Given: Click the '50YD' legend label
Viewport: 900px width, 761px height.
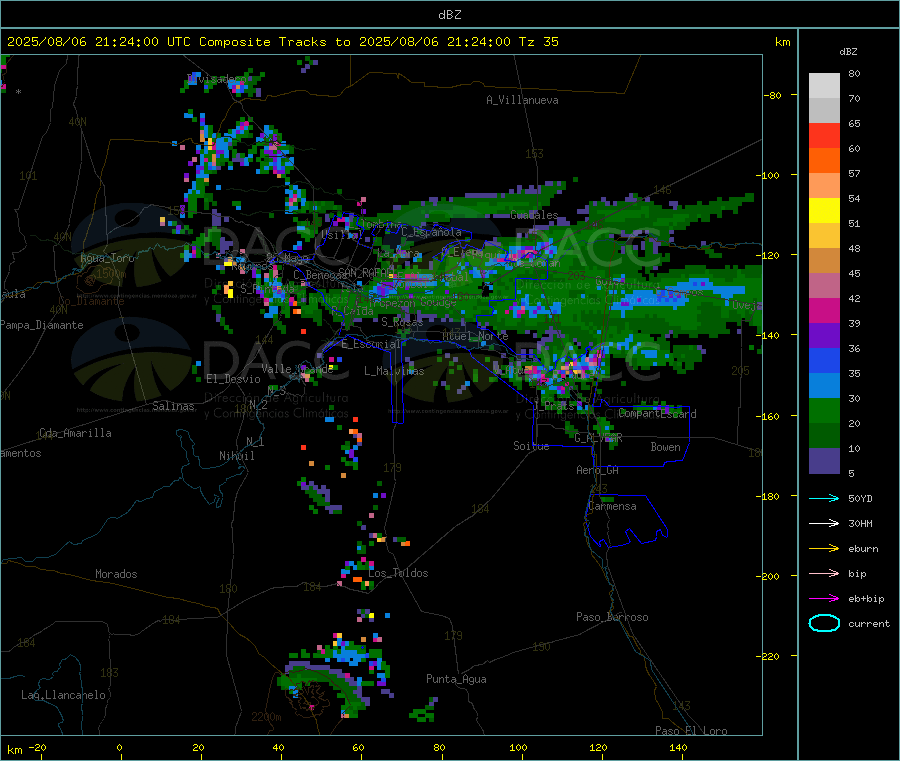Looking at the screenshot, I should [x=860, y=498].
